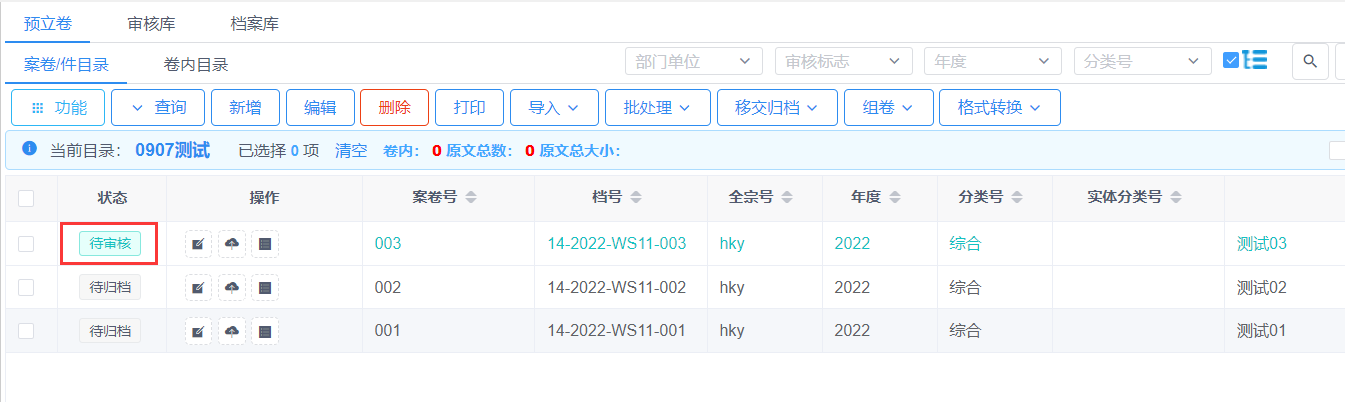Screen dimensions: 1345x402
Task: Click the tree view icon beside the filters
Action: (x=1256, y=61)
